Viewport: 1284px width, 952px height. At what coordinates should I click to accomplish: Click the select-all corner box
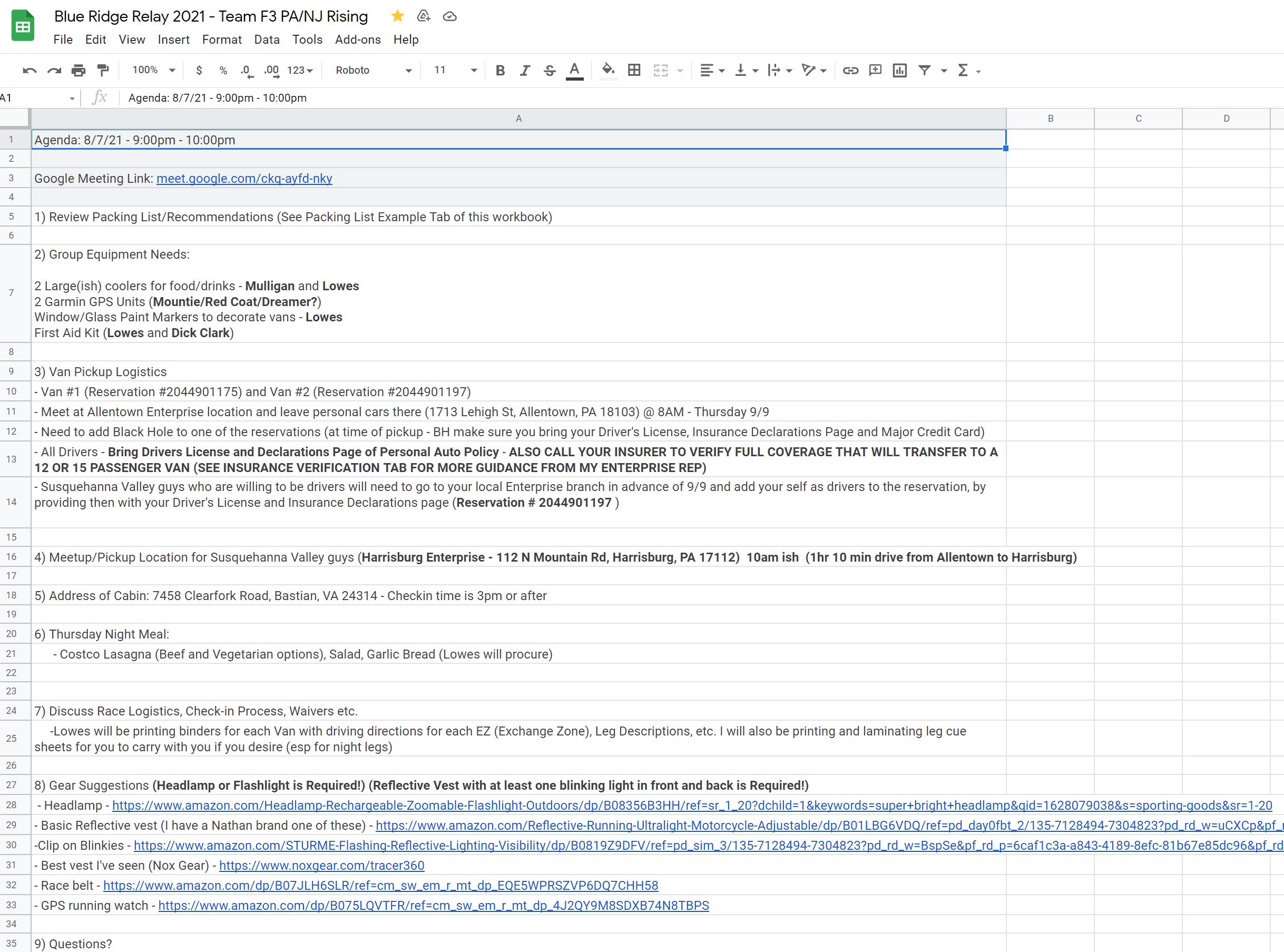14,118
